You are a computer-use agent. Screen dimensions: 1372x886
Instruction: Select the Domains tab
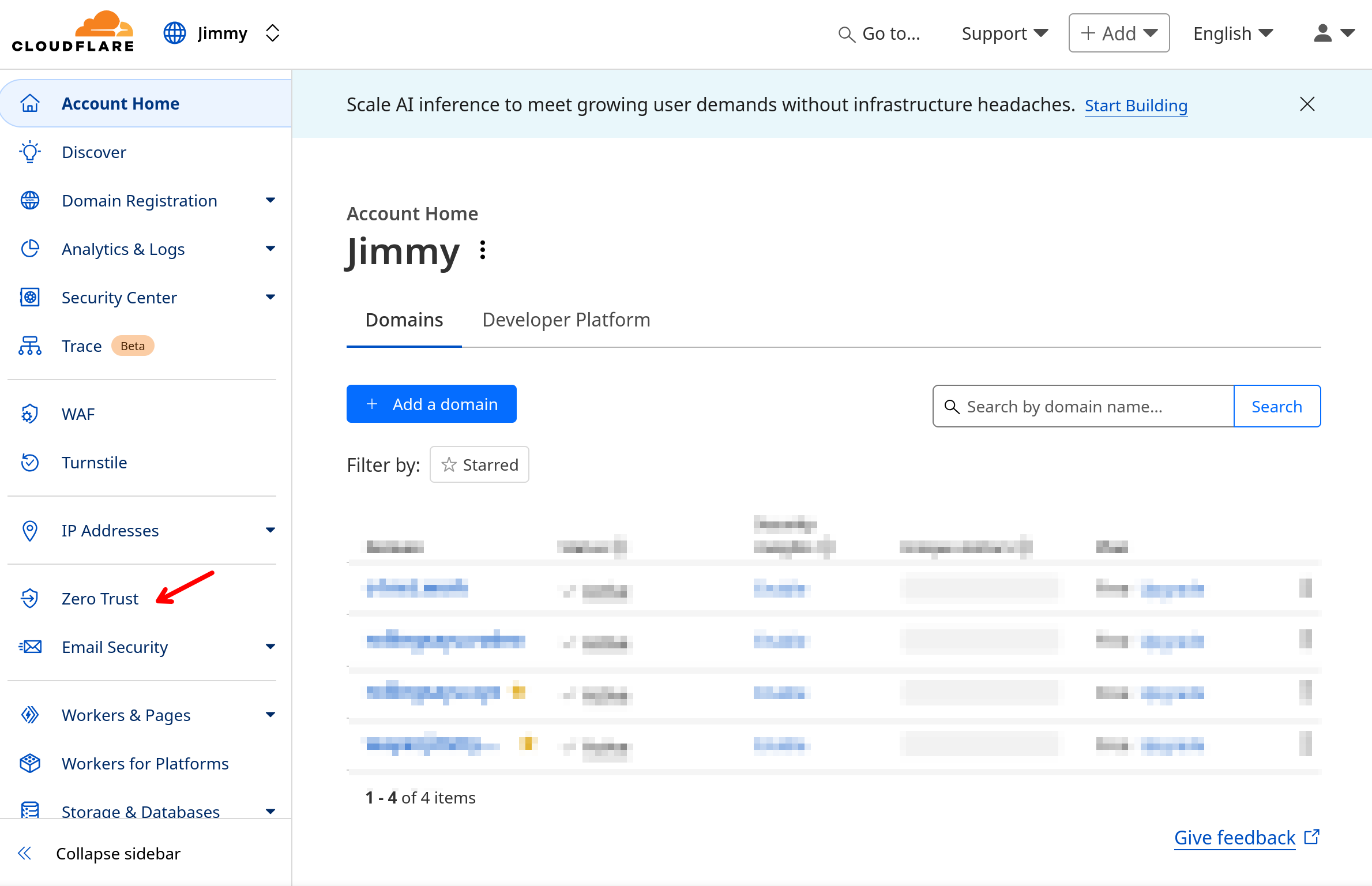pyautogui.click(x=404, y=320)
